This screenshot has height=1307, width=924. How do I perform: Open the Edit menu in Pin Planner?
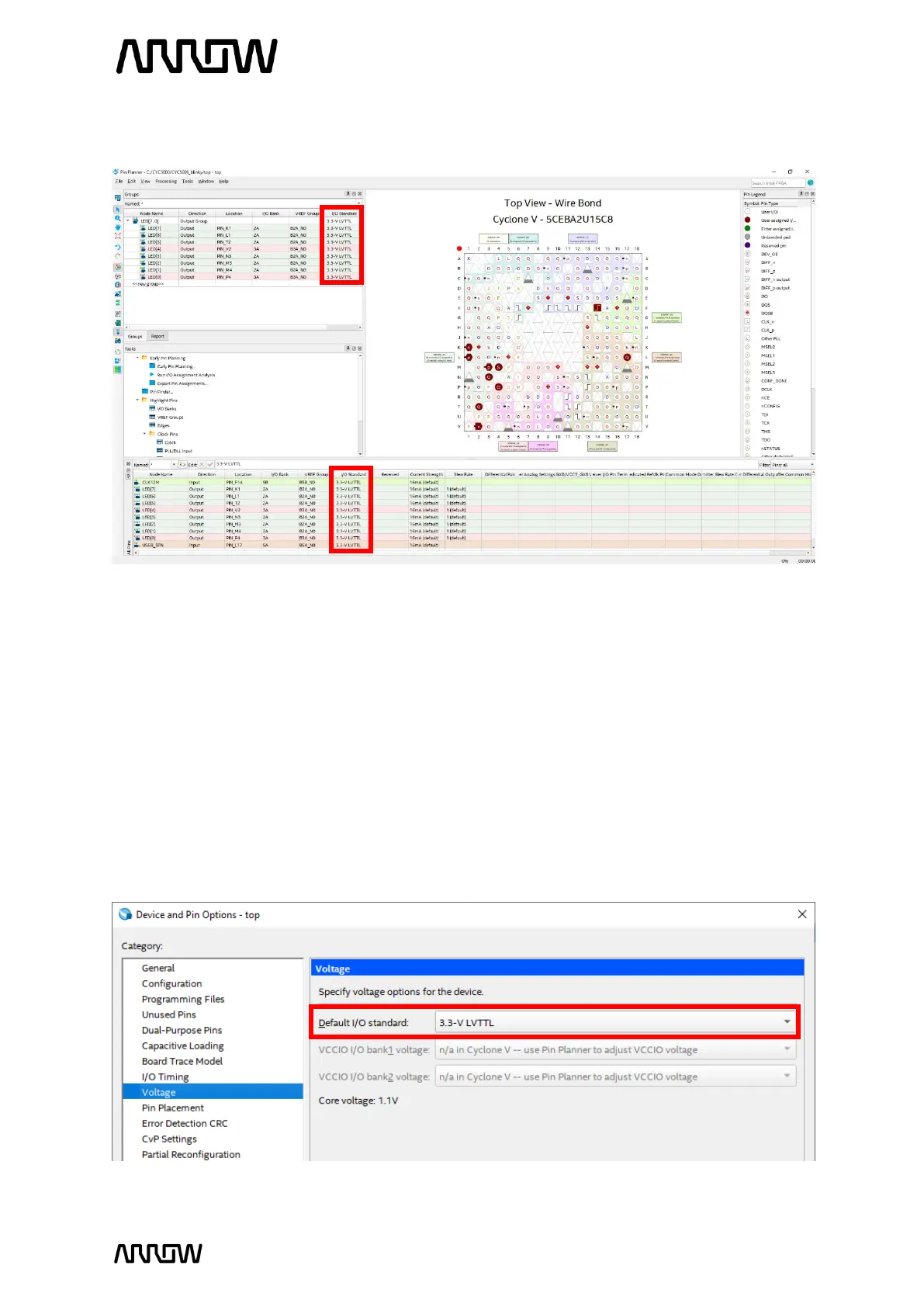132,182
